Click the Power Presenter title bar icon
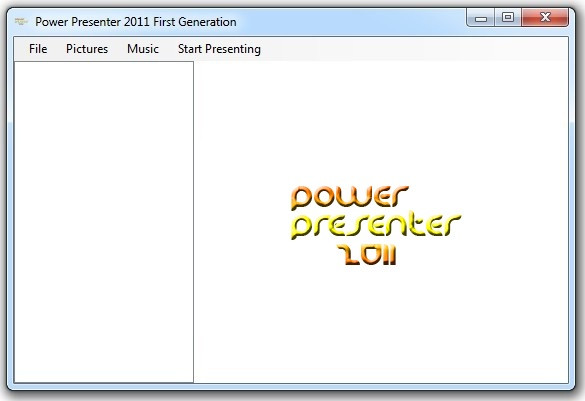585x401 pixels. [21, 21]
